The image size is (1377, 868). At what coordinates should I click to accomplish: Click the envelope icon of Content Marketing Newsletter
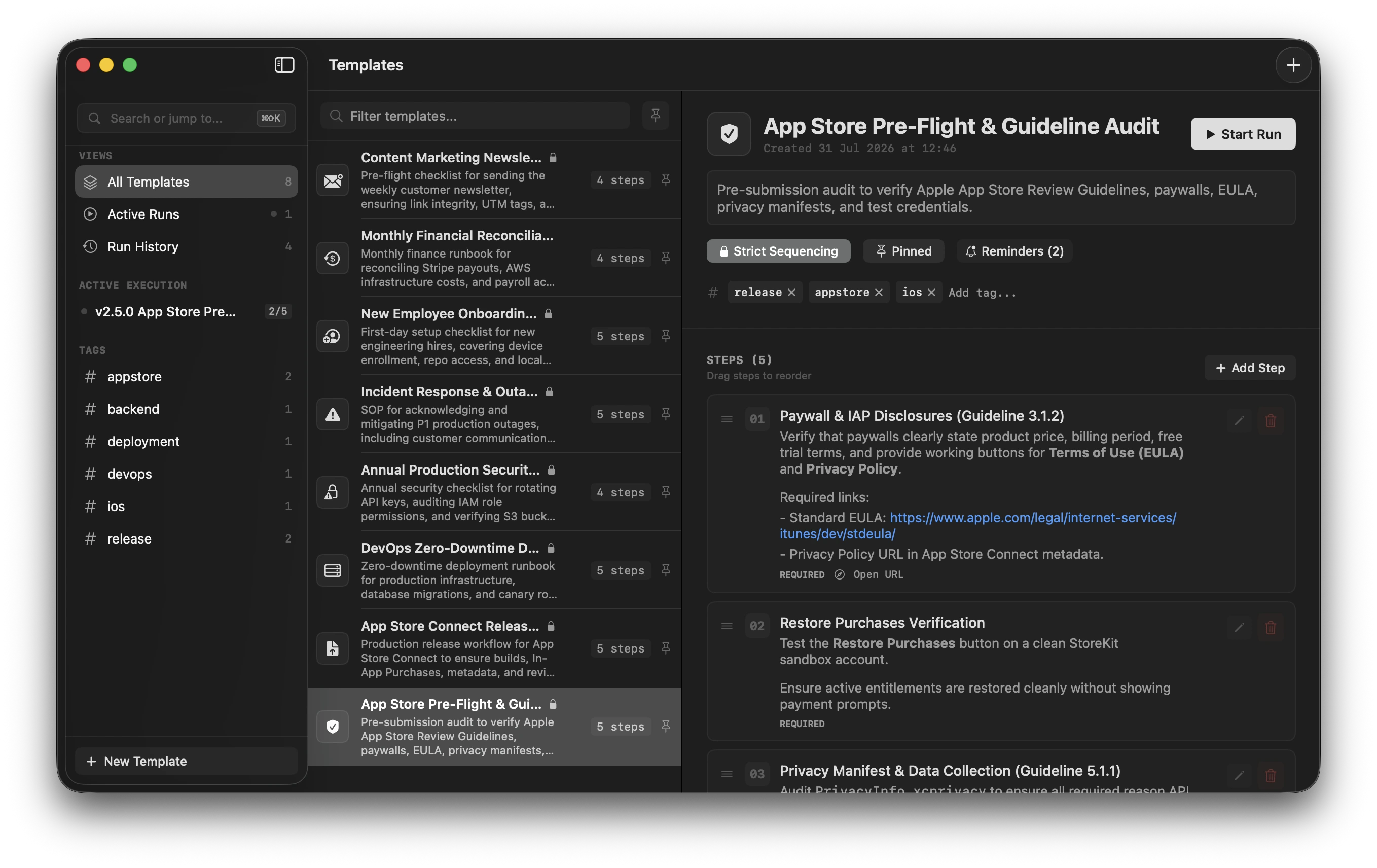pyautogui.click(x=333, y=180)
